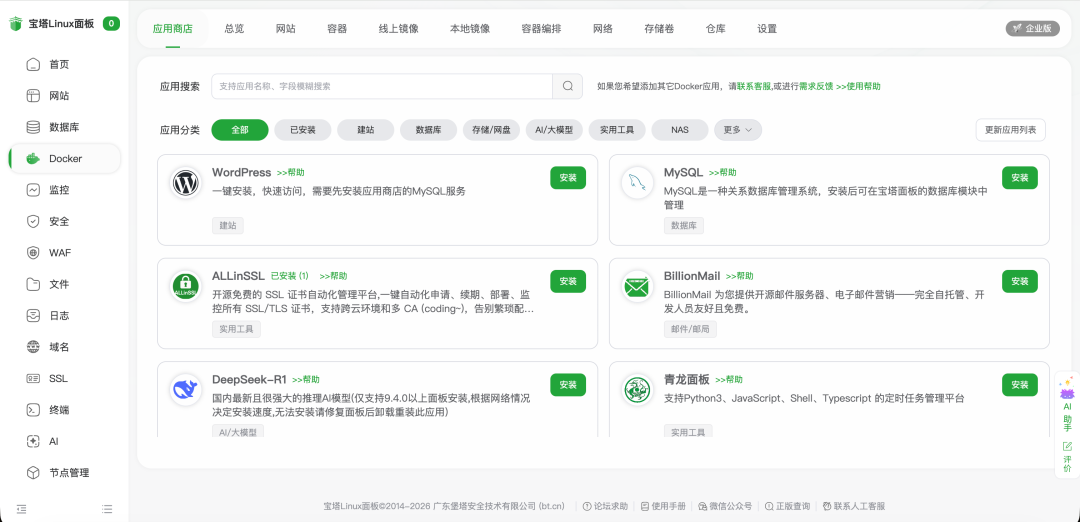Open the 设置 tab
The image size is (1080, 522).
point(767,29)
